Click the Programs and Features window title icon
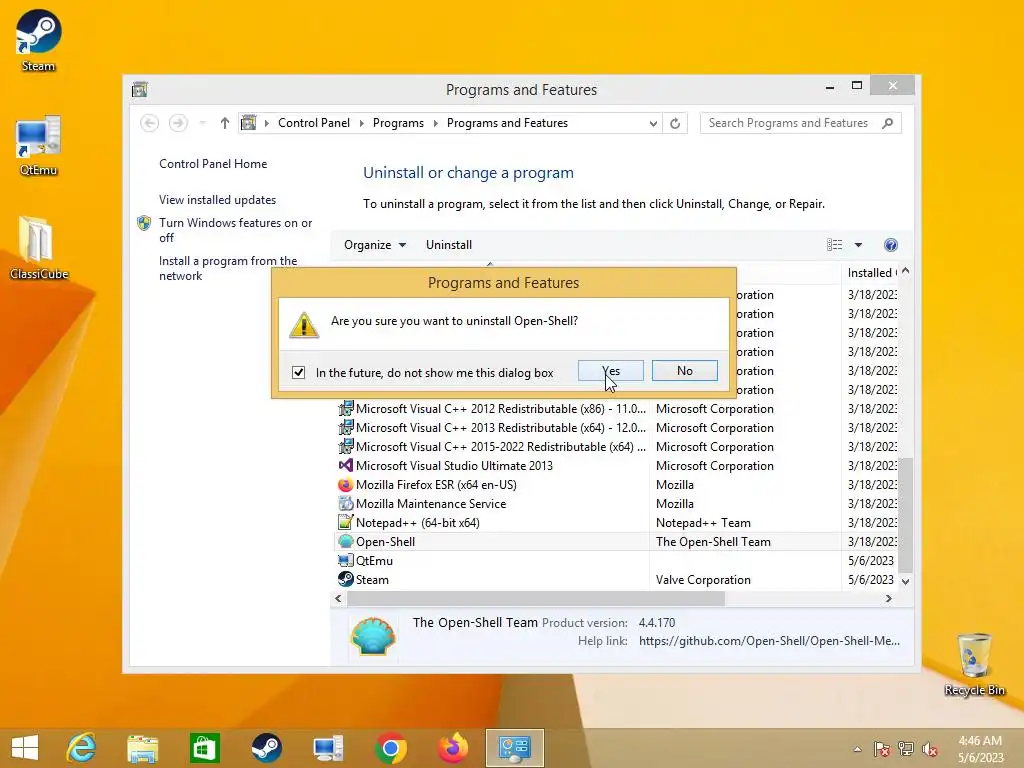This screenshot has height=768, width=1024. coord(140,89)
